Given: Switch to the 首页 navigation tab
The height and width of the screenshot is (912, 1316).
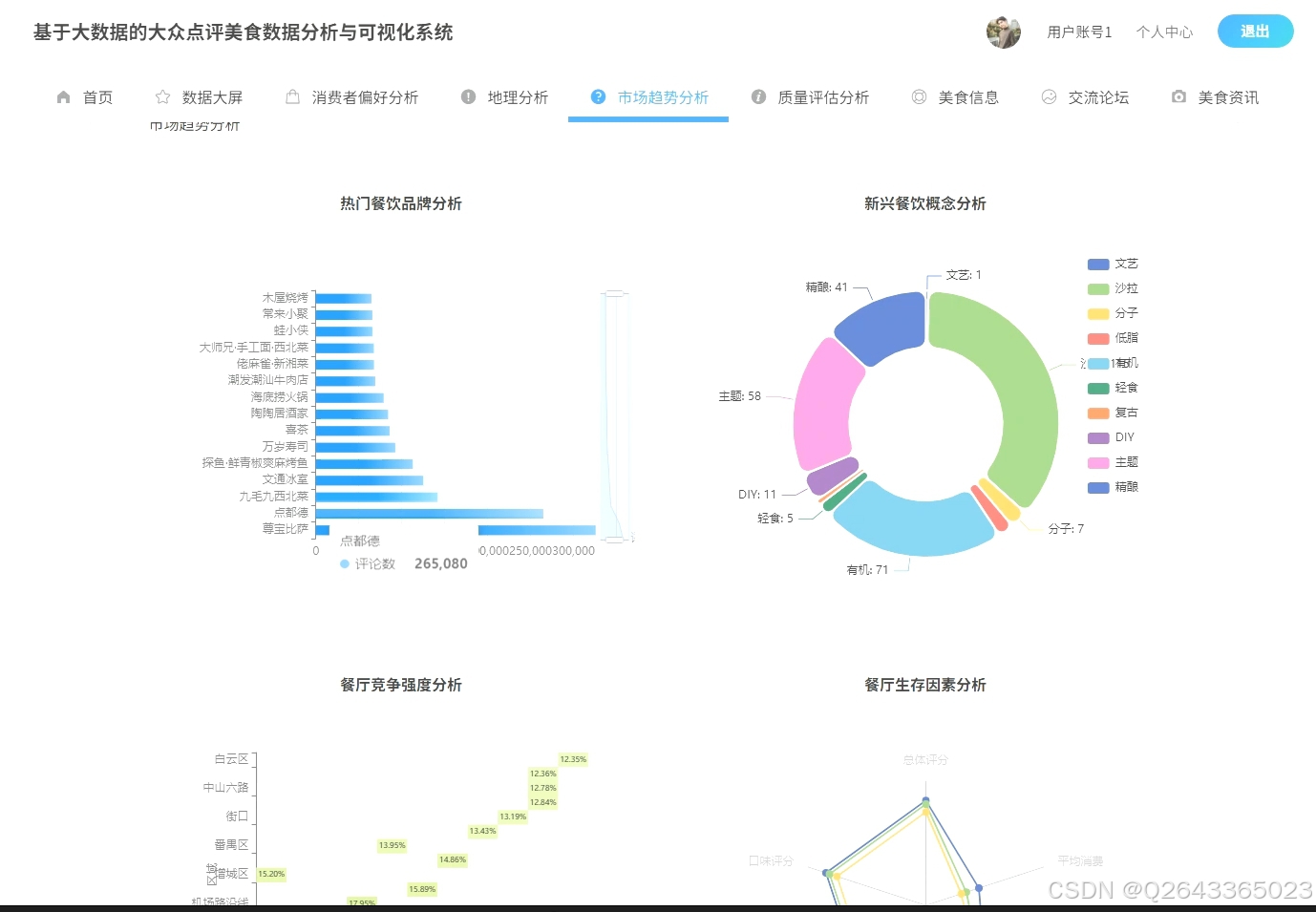Looking at the screenshot, I should pos(97,96).
